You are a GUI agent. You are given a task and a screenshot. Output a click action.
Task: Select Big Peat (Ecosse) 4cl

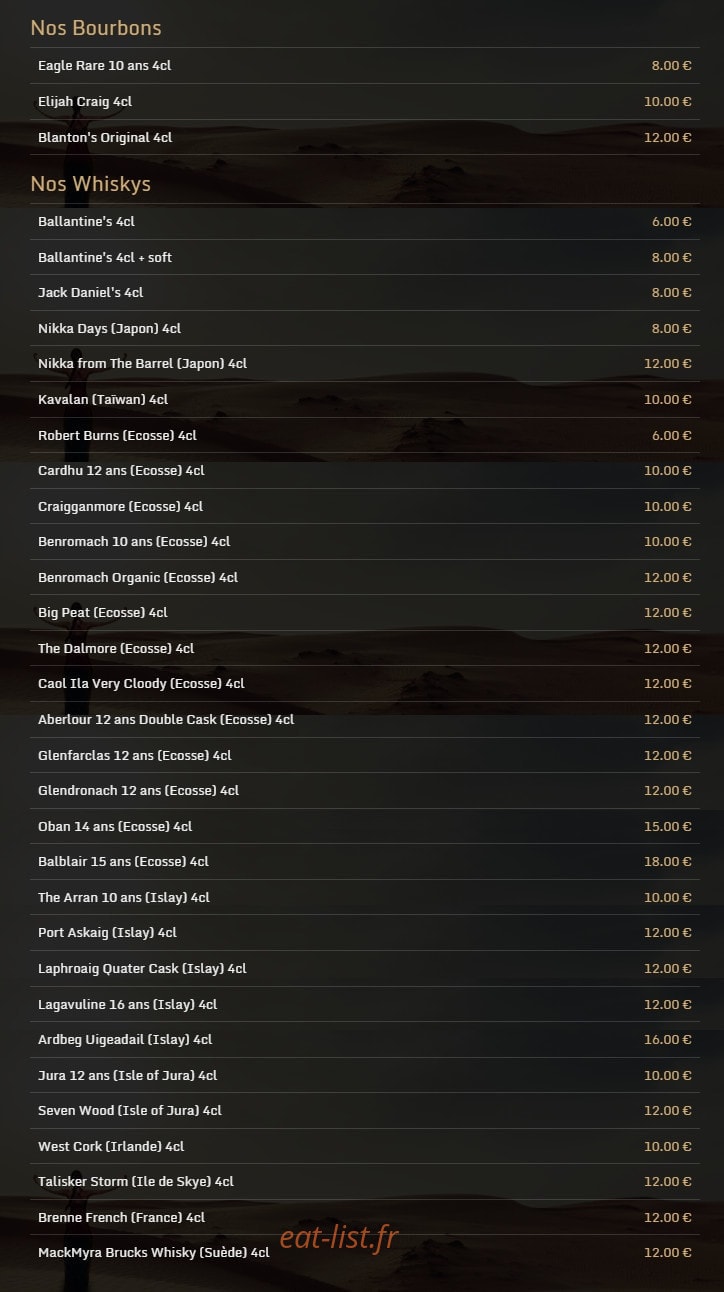pos(365,613)
